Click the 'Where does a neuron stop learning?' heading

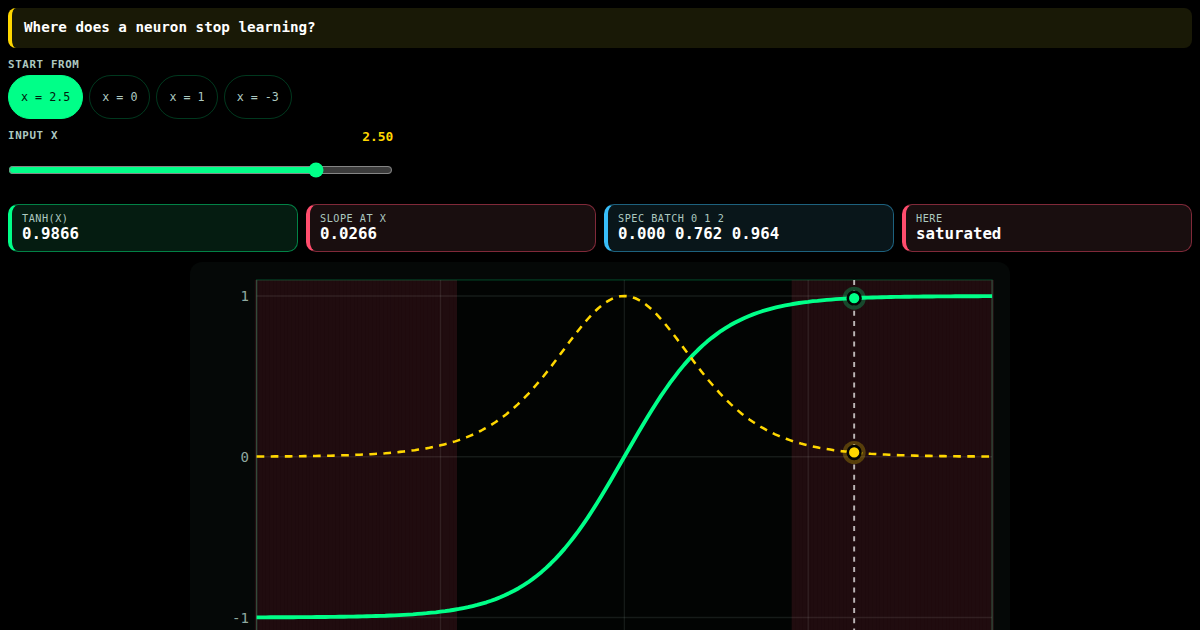tap(170, 27)
